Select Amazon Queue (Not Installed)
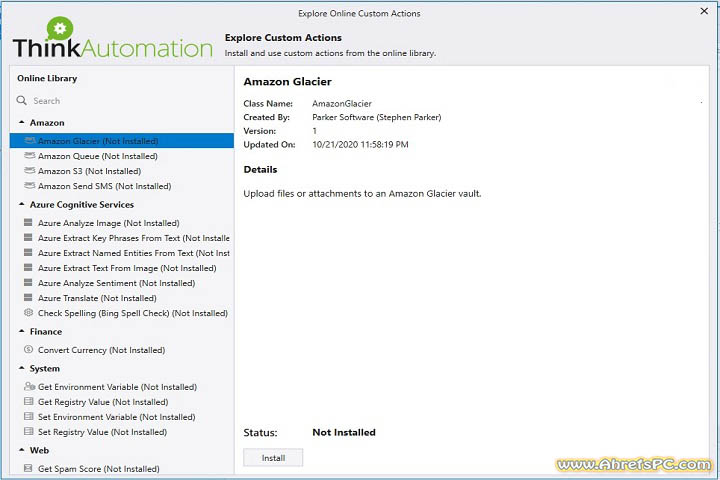Viewport: 720px width, 480px height. click(x=122, y=156)
